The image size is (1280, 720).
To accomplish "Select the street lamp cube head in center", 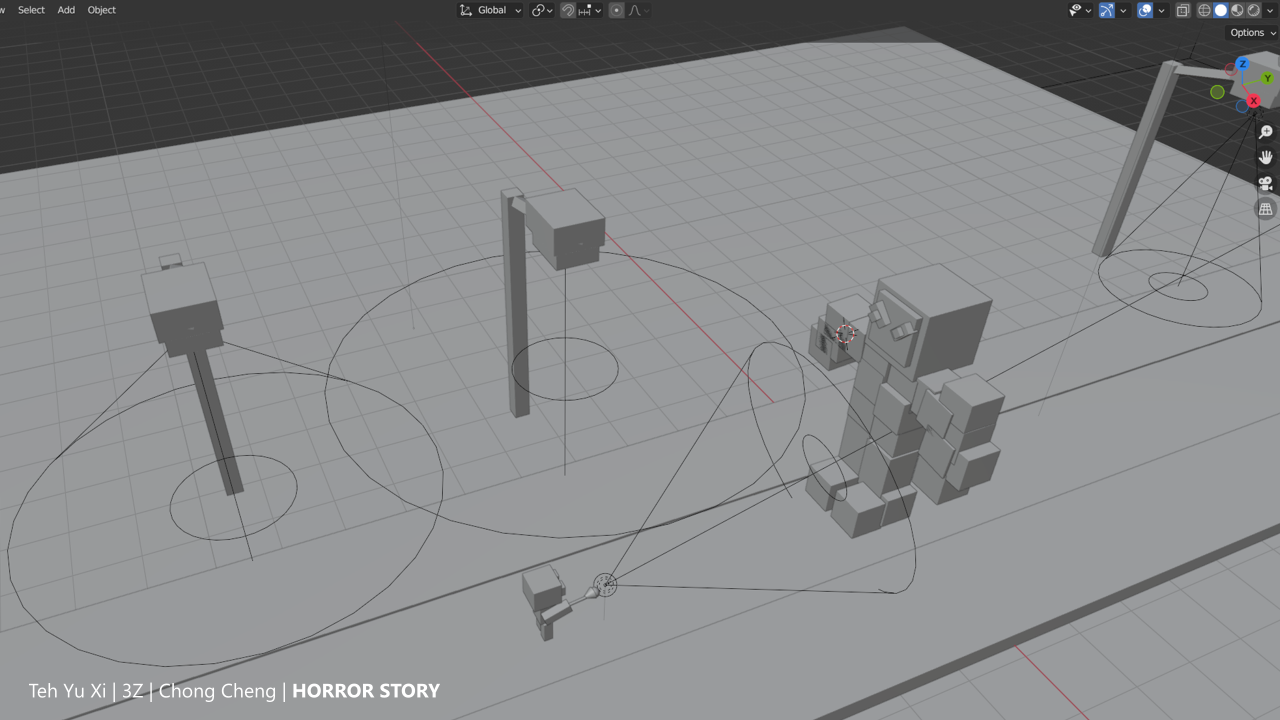I will 566,228.
